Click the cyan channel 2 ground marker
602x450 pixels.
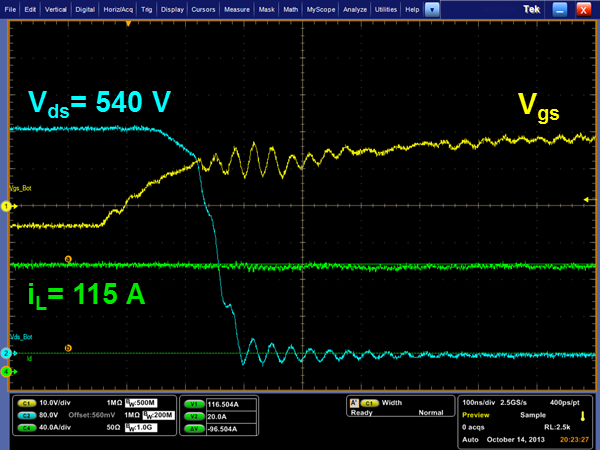coord(6,354)
